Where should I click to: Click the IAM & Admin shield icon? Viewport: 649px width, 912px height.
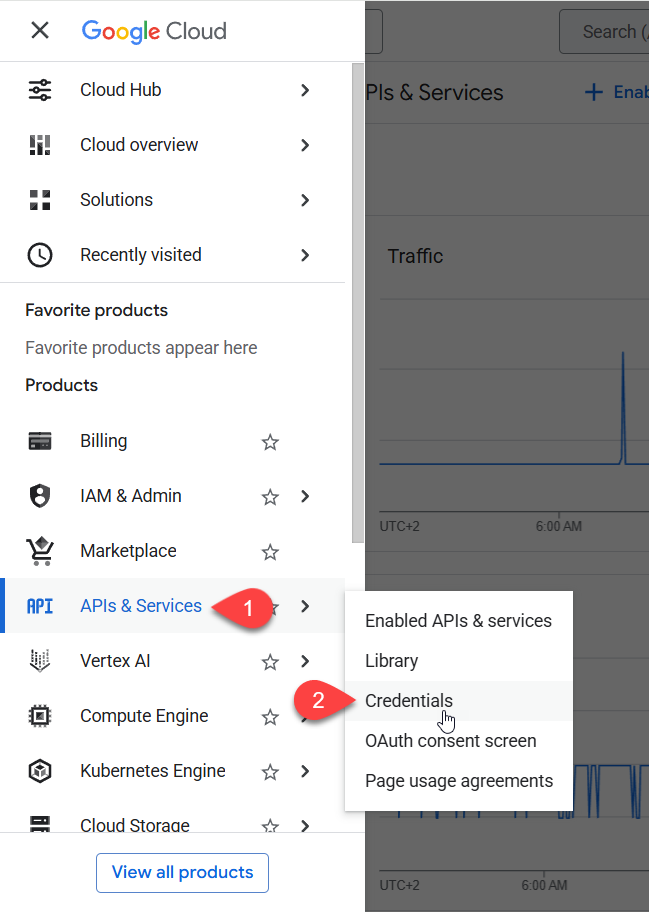point(40,496)
